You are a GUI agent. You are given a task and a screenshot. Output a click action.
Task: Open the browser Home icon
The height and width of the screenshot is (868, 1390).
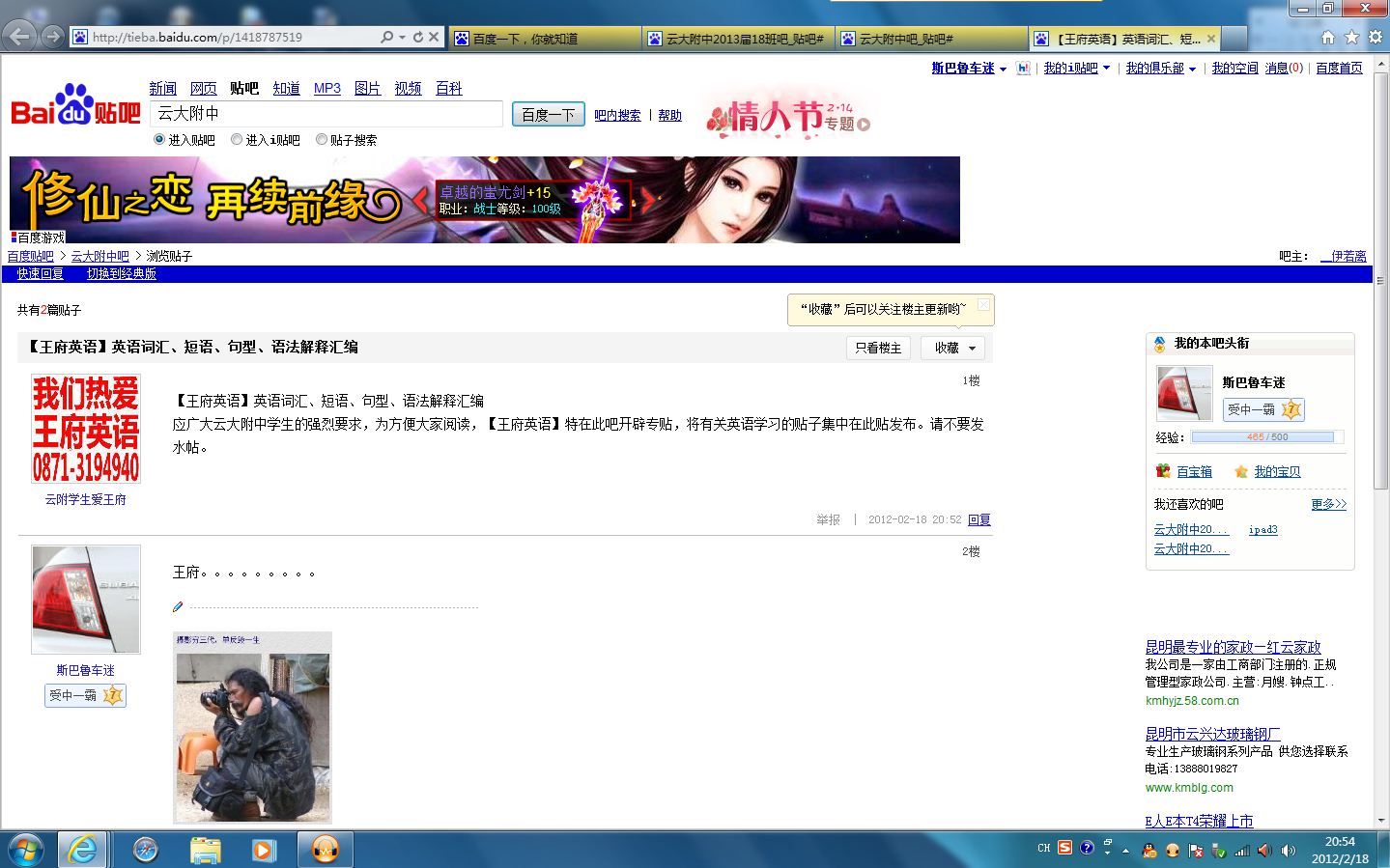[1327, 37]
